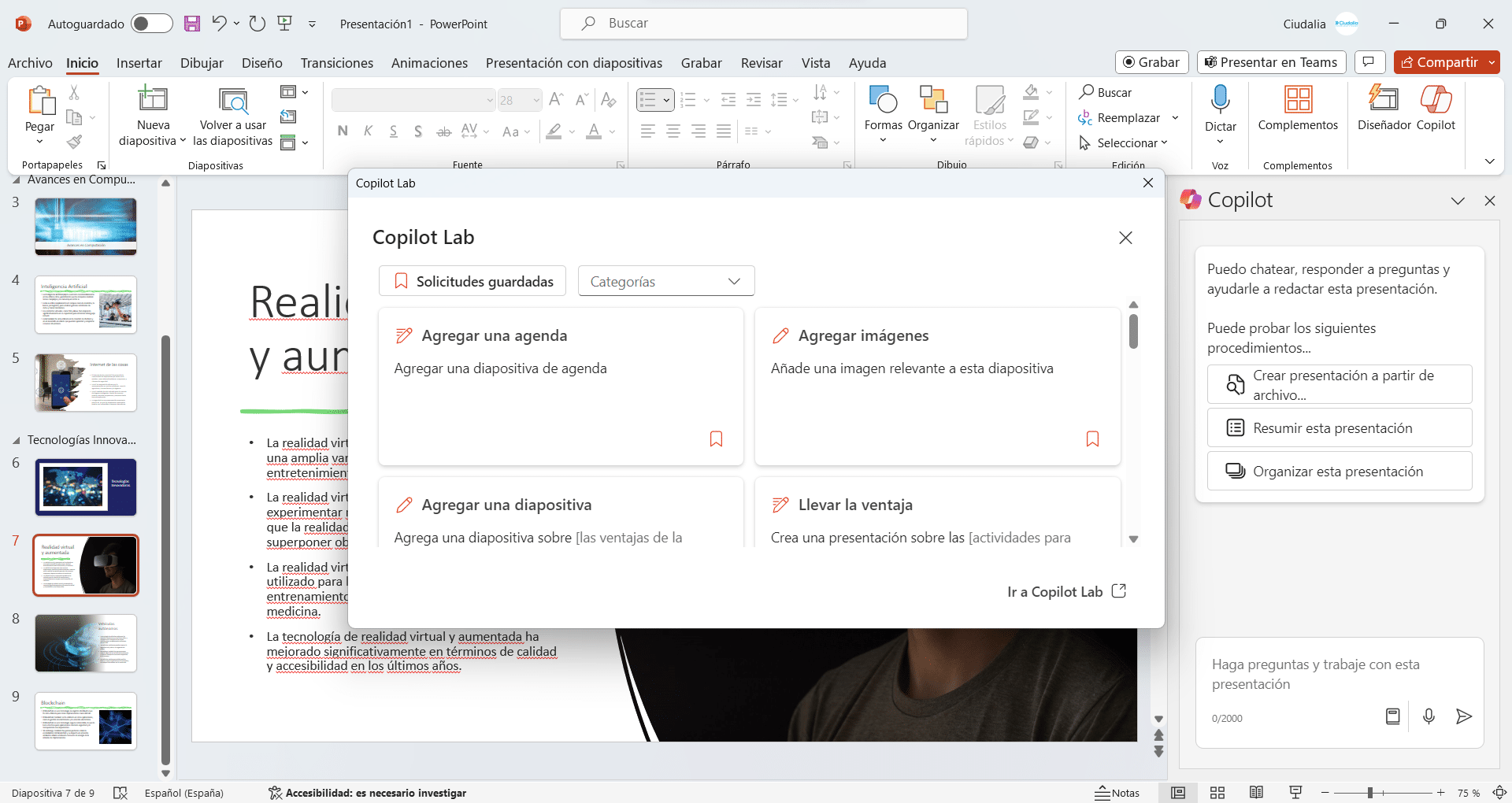Collapse the Tecnologías Innova... section
The image size is (1512, 803).
(17, 440)
